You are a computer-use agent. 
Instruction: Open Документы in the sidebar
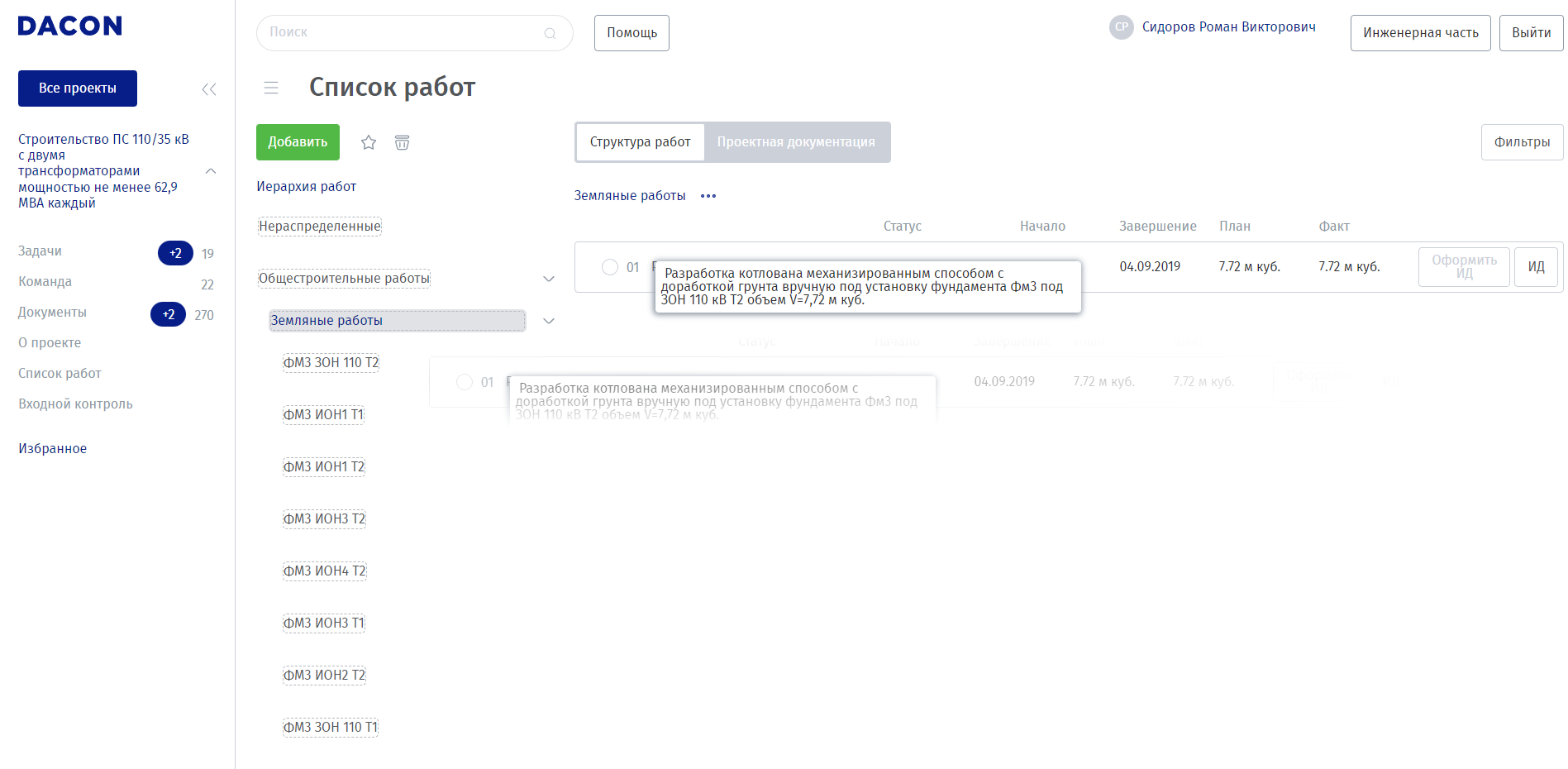52,313
